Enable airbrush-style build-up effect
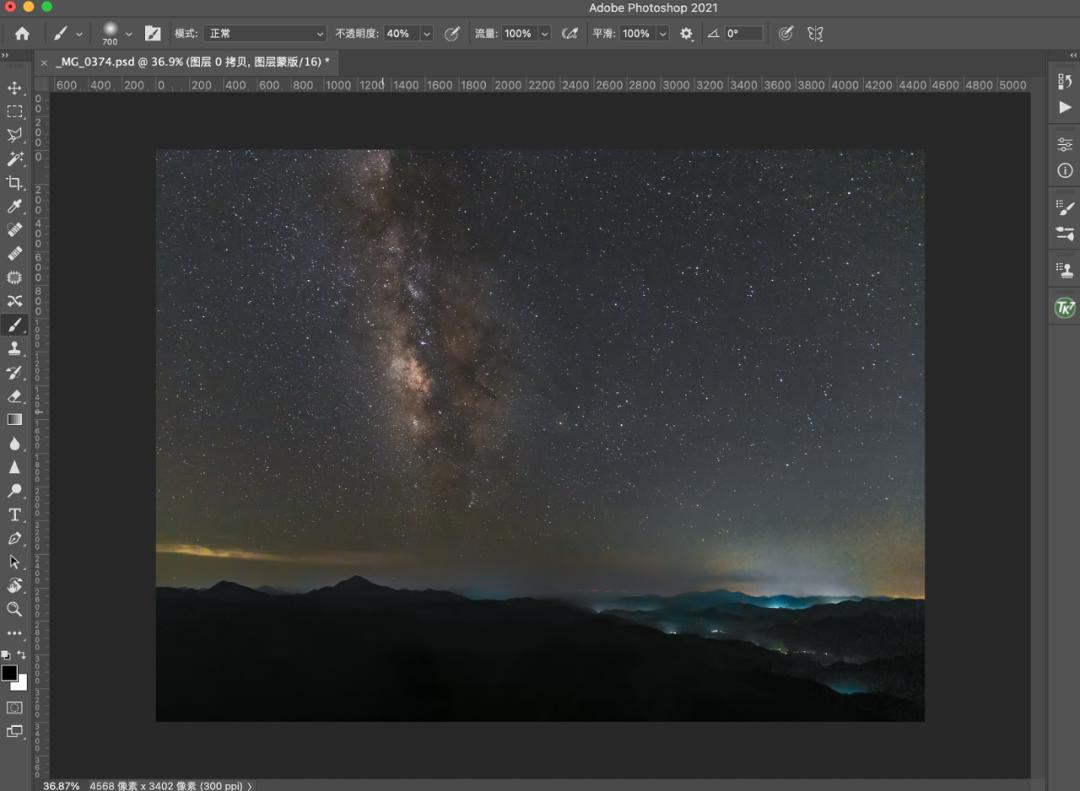1080x791 pixels. point(570,33)
